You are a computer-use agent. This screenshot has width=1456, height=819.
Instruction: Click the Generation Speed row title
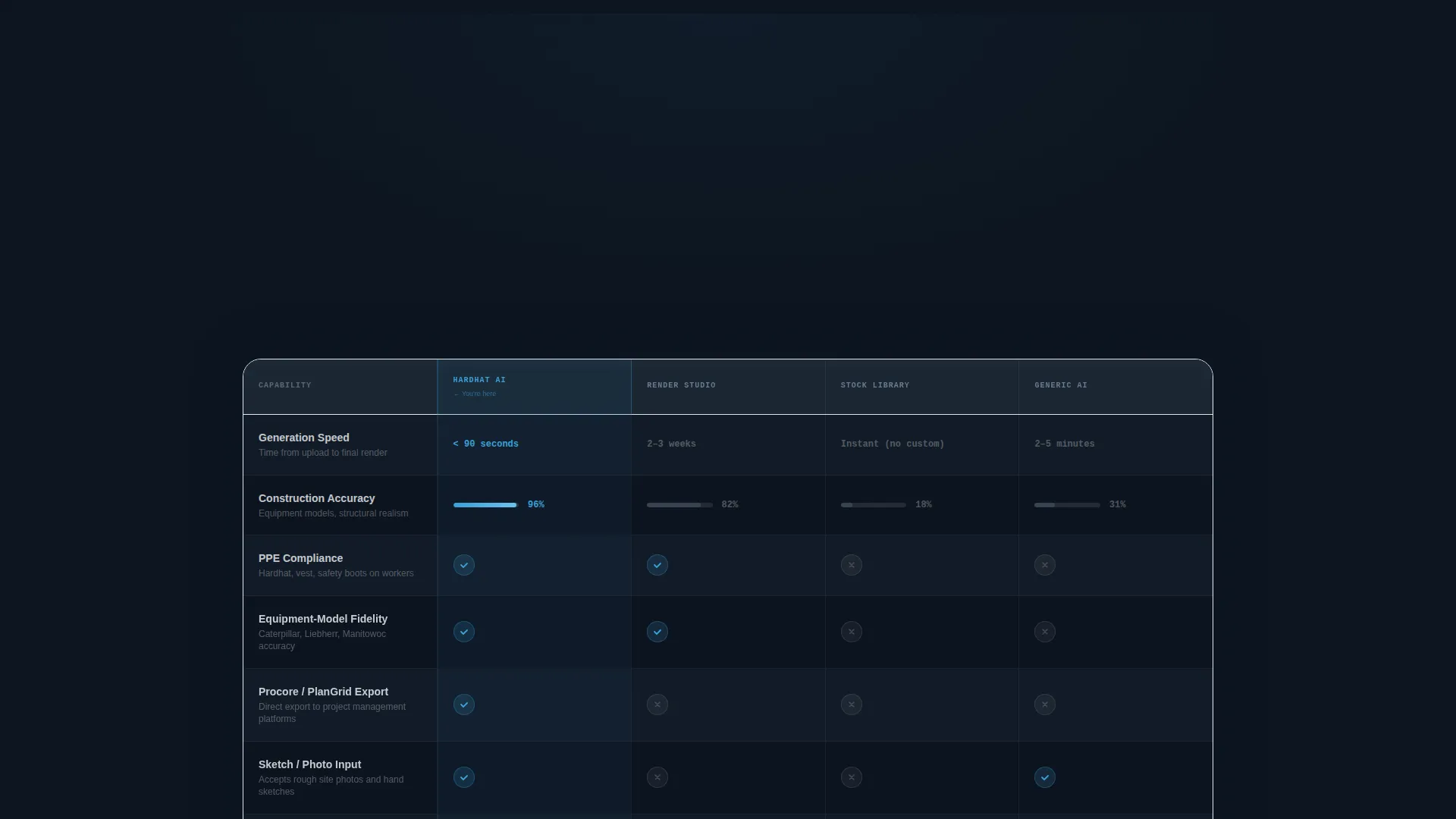click(303, 438)
